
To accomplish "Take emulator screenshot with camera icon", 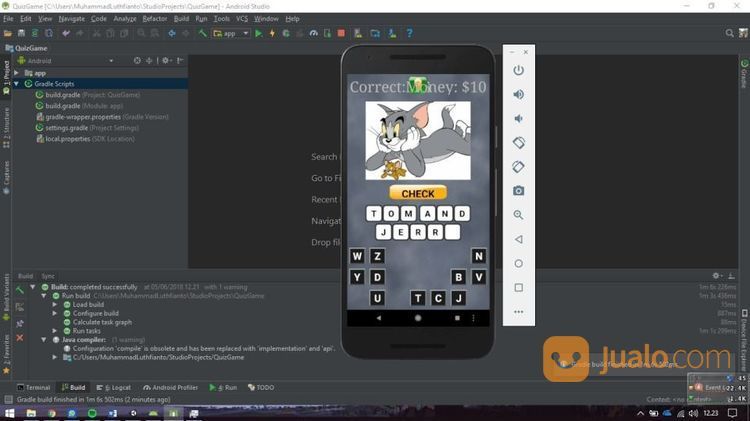I will coord(518,191).
